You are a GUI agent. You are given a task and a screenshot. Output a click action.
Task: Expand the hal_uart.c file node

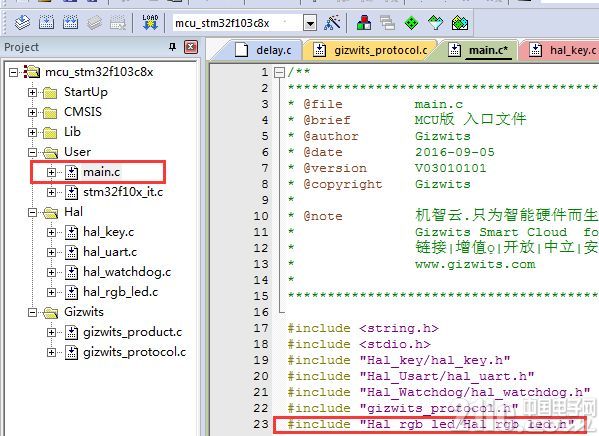[51, 252]
